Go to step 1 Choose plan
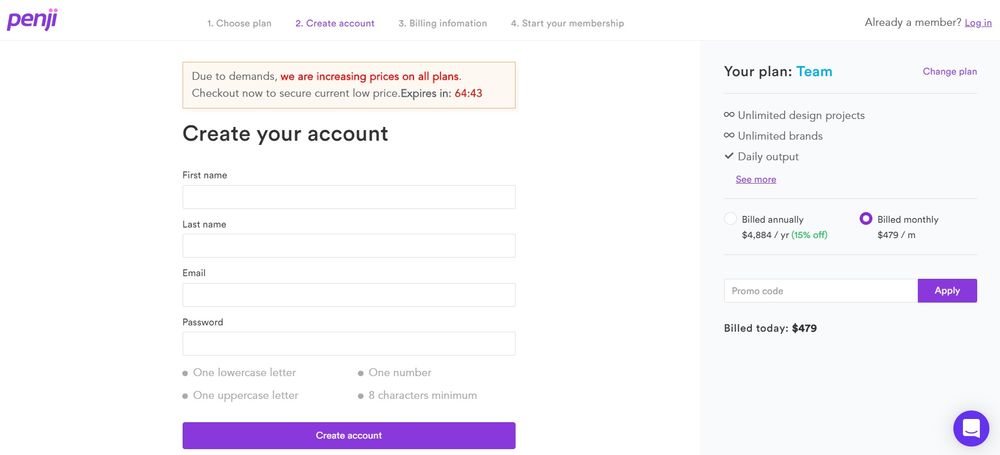This screenshot has height=455, width=1000. click(239, 23)
